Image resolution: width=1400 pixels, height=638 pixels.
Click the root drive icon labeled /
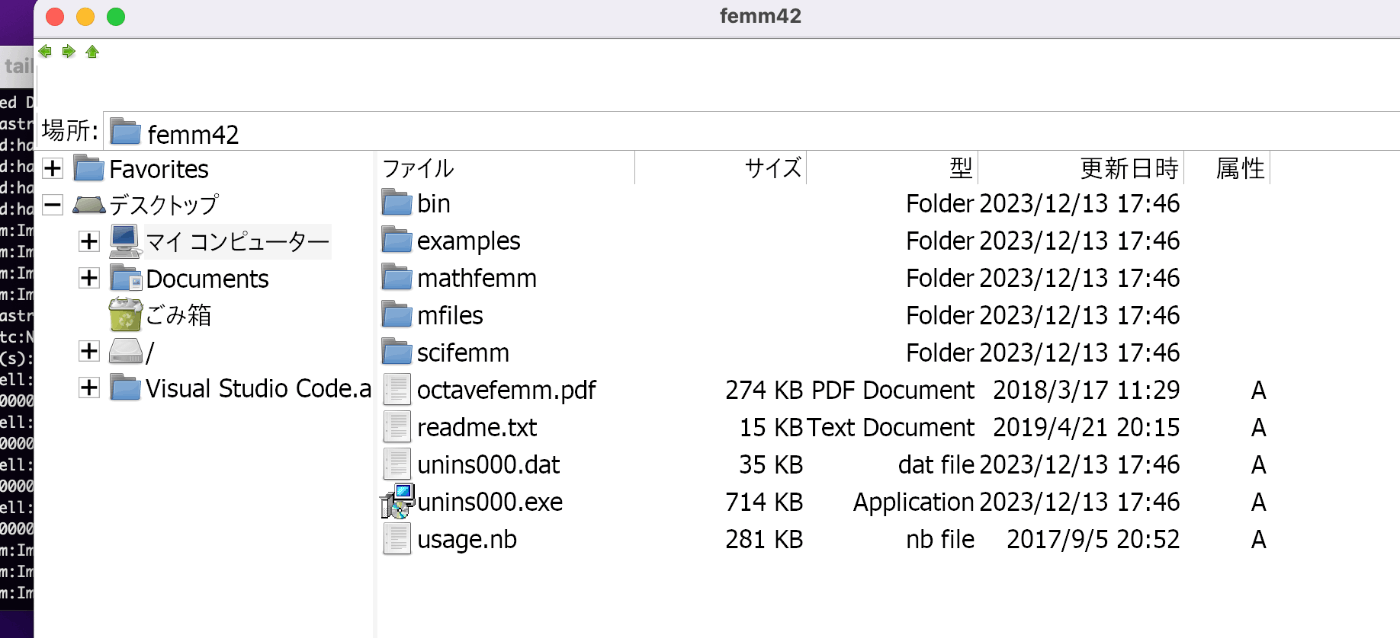pos(125,351)
